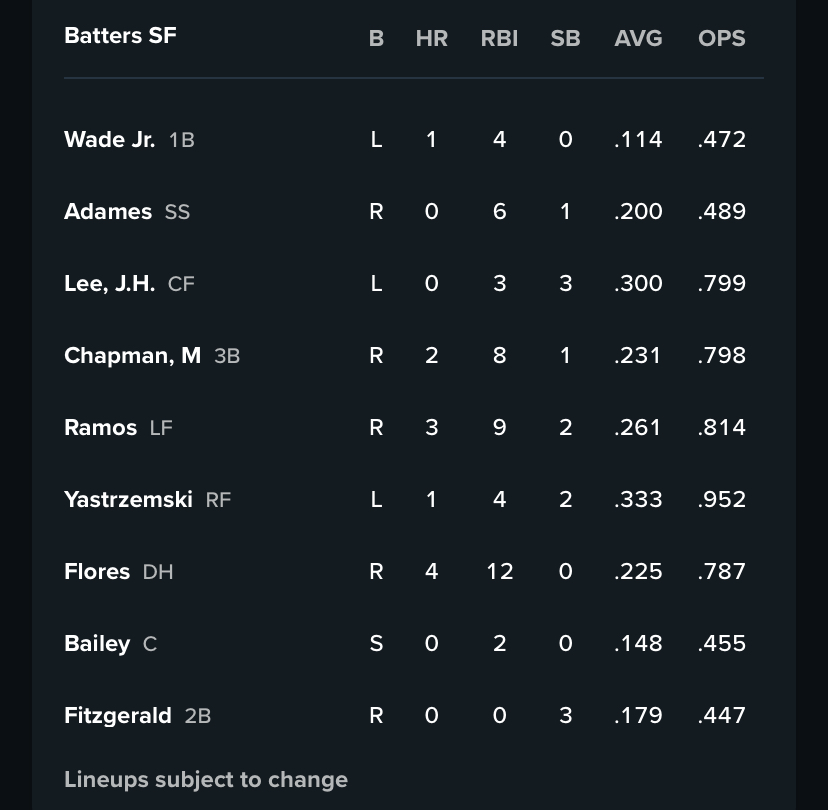Click the Batters SF heading
828x810 pixels.
pyautogui.click(x=120, y=35)
